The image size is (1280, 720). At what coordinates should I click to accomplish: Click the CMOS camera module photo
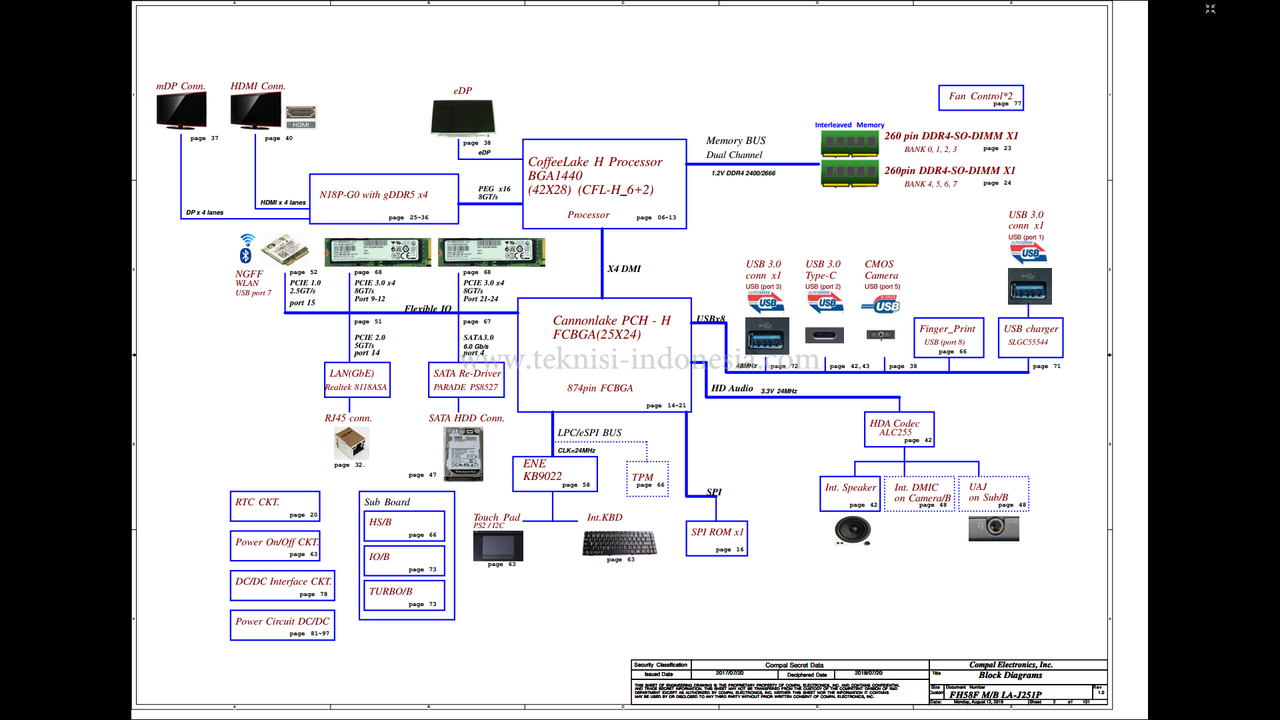tap(881, 335)
